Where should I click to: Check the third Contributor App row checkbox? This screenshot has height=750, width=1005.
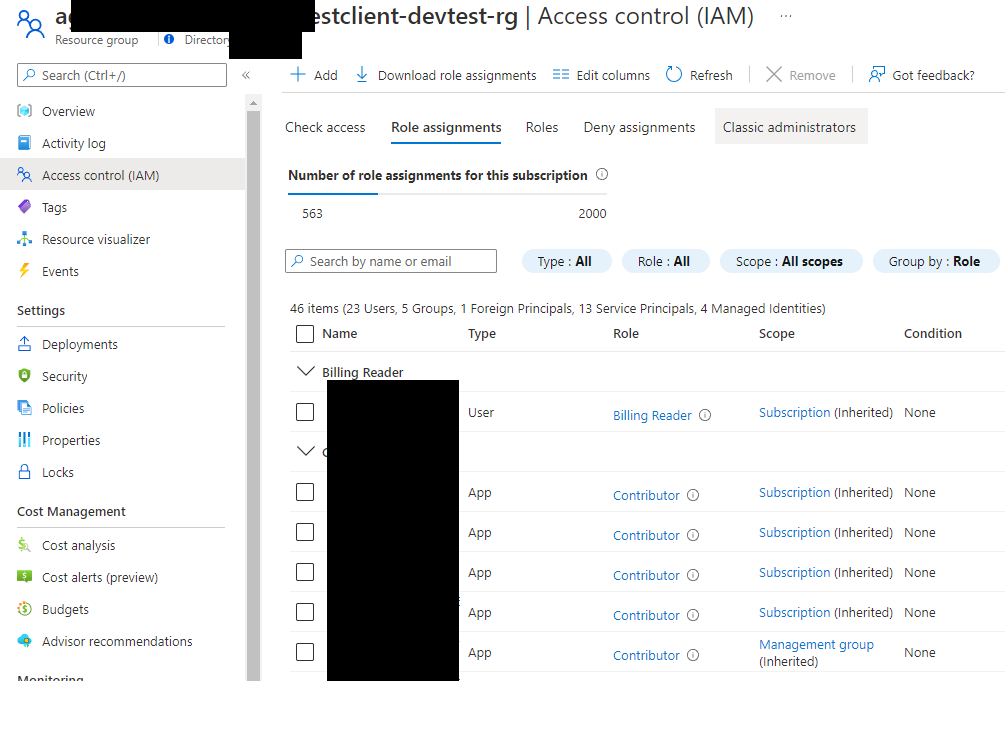(305, 572)
